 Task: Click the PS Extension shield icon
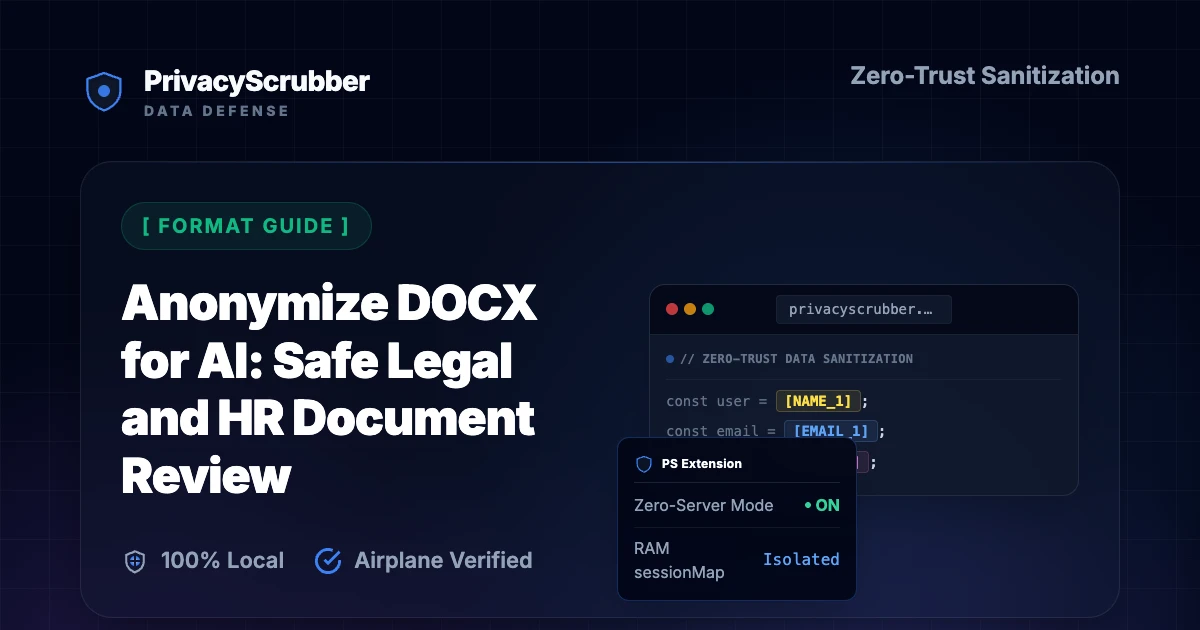point(644,464)
